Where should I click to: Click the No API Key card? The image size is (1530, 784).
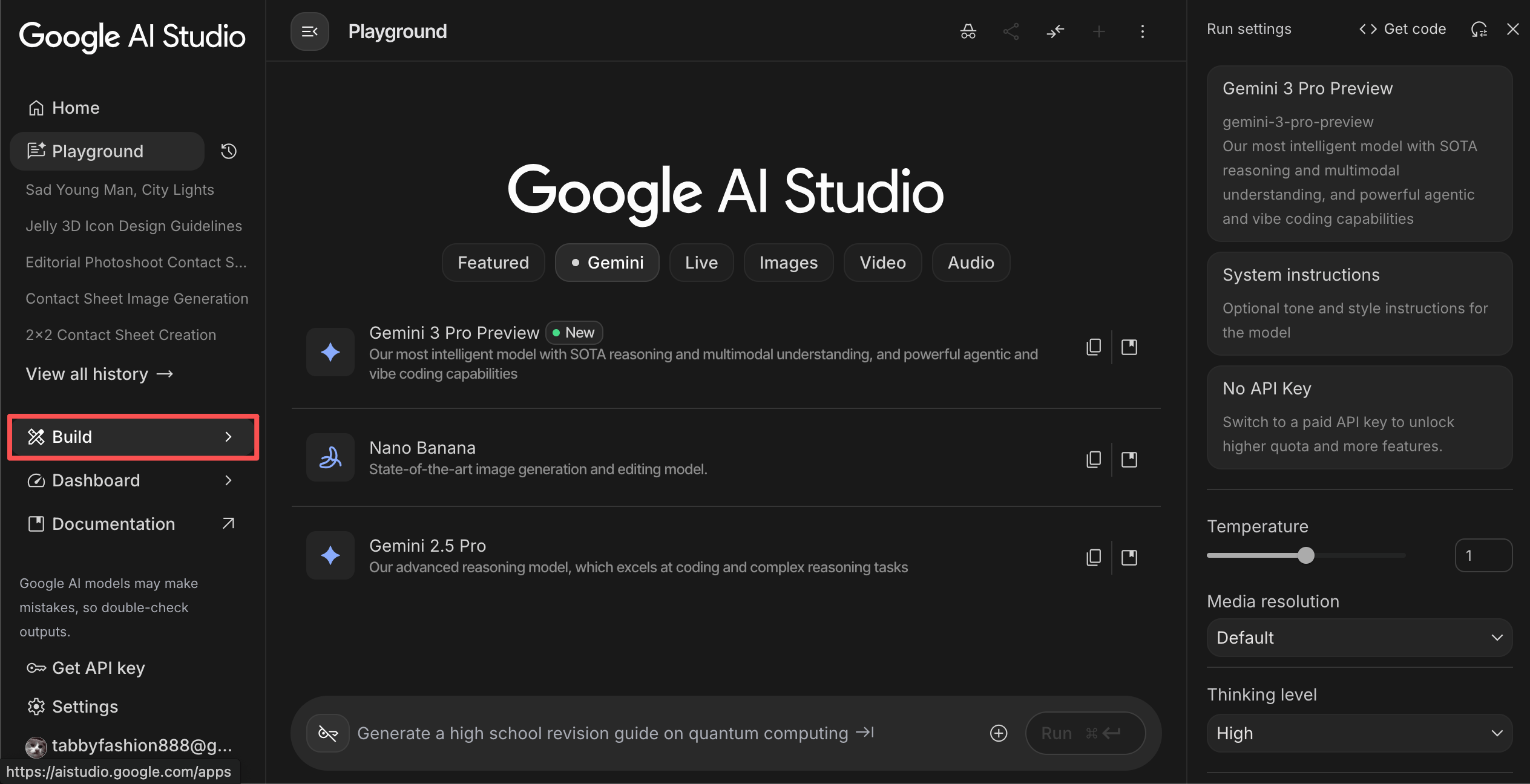click(x=1359, y=417)
